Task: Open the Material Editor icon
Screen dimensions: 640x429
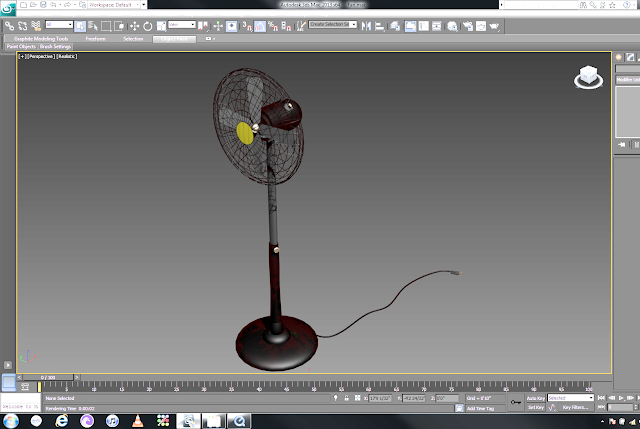Action: coord(452,26)
